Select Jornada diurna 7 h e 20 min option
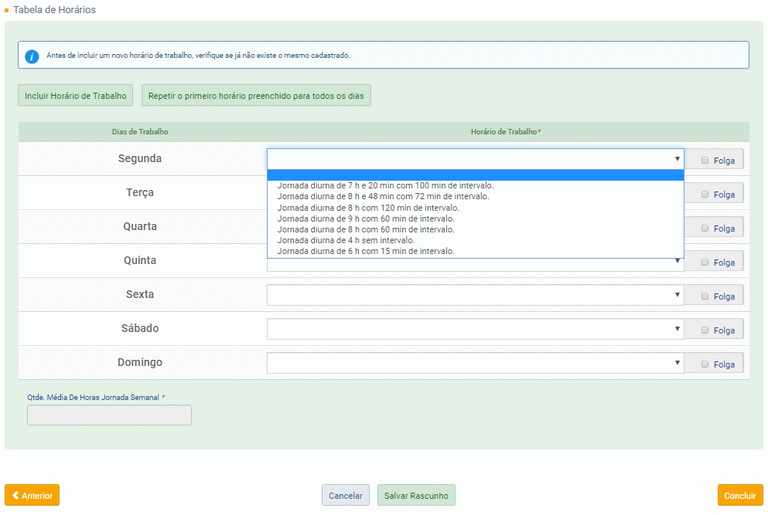 pos(385,185)
